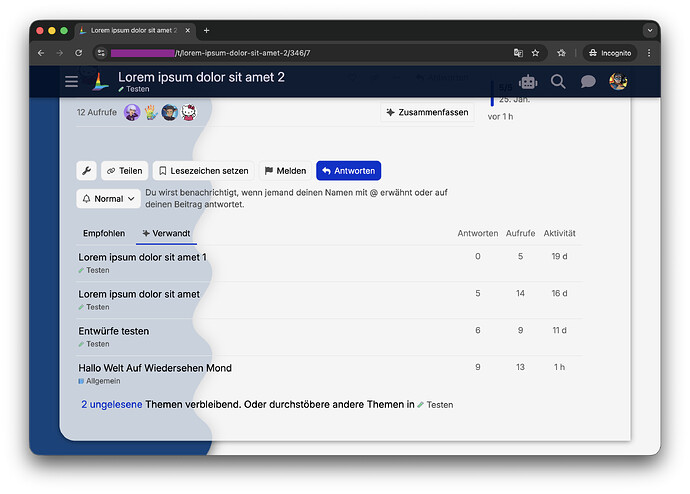Click the Hello Kitty participant avatar

[x=189, y=113]
